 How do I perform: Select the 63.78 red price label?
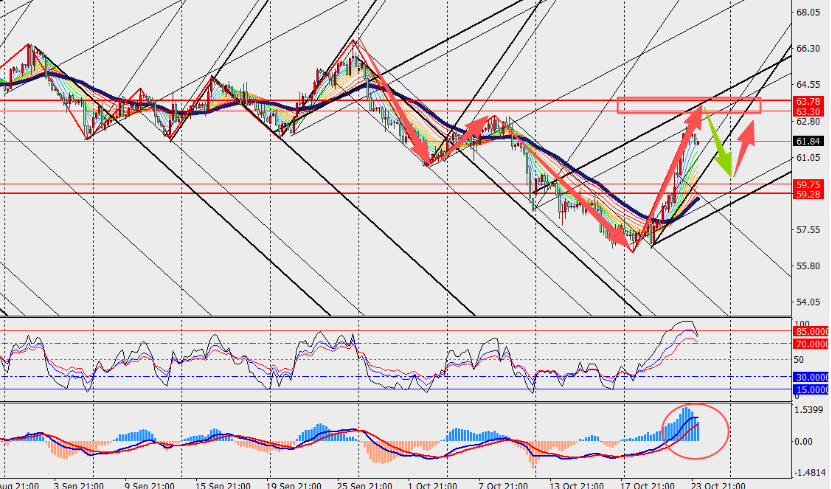coord(808,101)
